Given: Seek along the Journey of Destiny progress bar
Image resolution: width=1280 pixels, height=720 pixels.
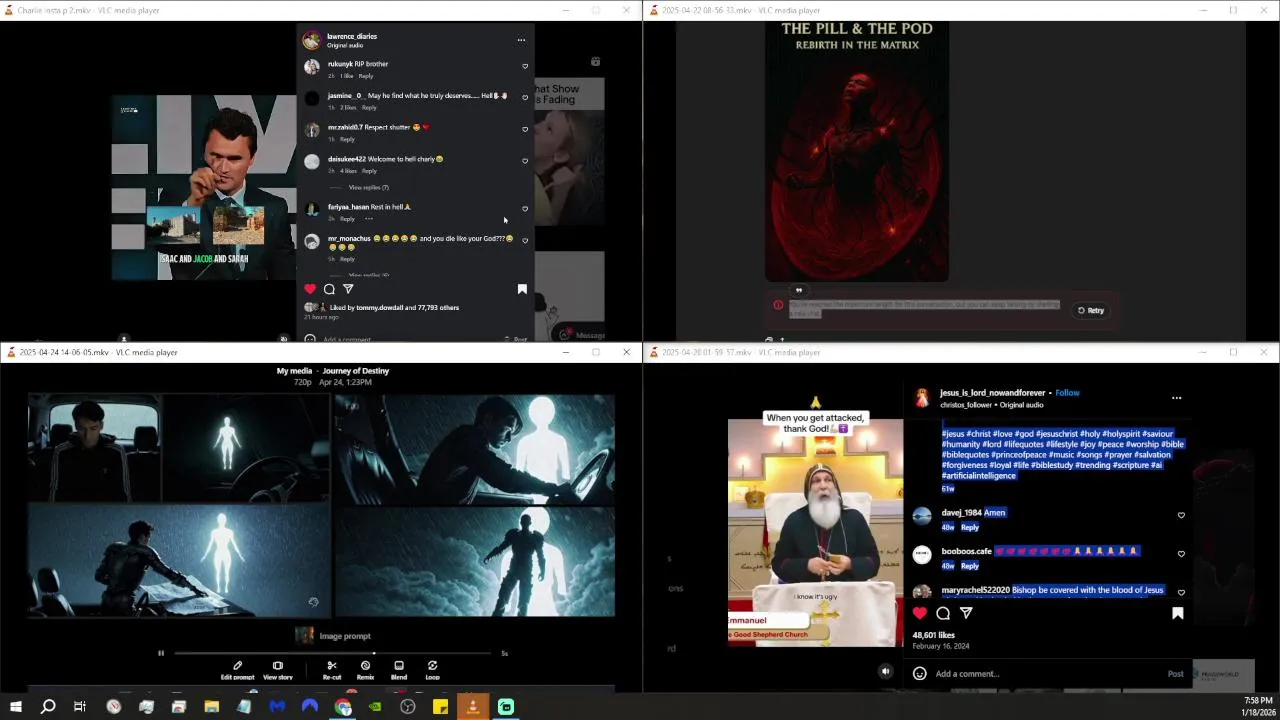Looking at the screenshot, I should (x=333, y=653).
